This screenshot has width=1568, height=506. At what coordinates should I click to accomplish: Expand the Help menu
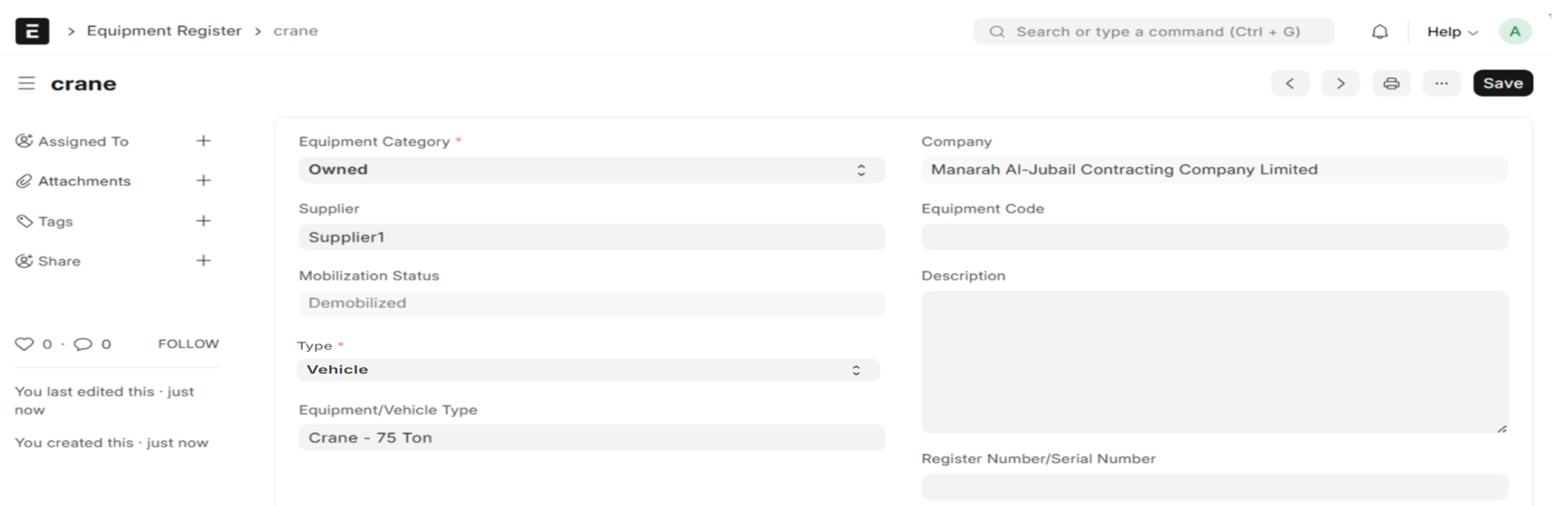pos(1451,32)
